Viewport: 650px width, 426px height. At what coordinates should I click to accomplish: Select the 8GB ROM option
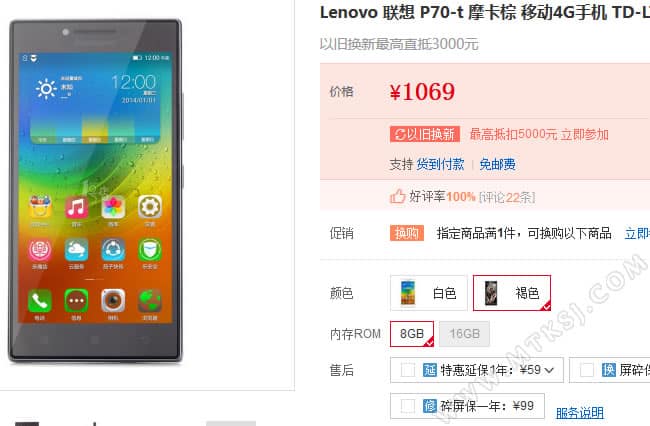coord(412,334)
